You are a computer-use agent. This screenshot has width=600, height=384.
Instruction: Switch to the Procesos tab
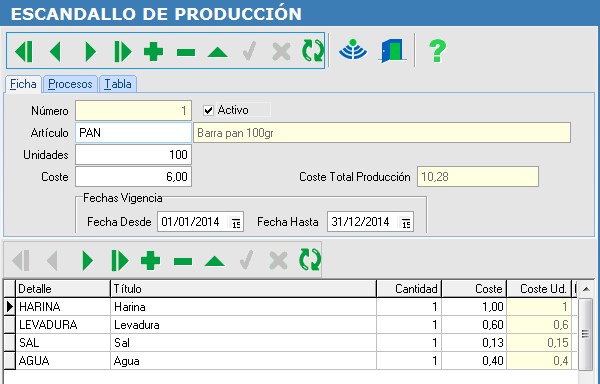click(x=70, y=84)
